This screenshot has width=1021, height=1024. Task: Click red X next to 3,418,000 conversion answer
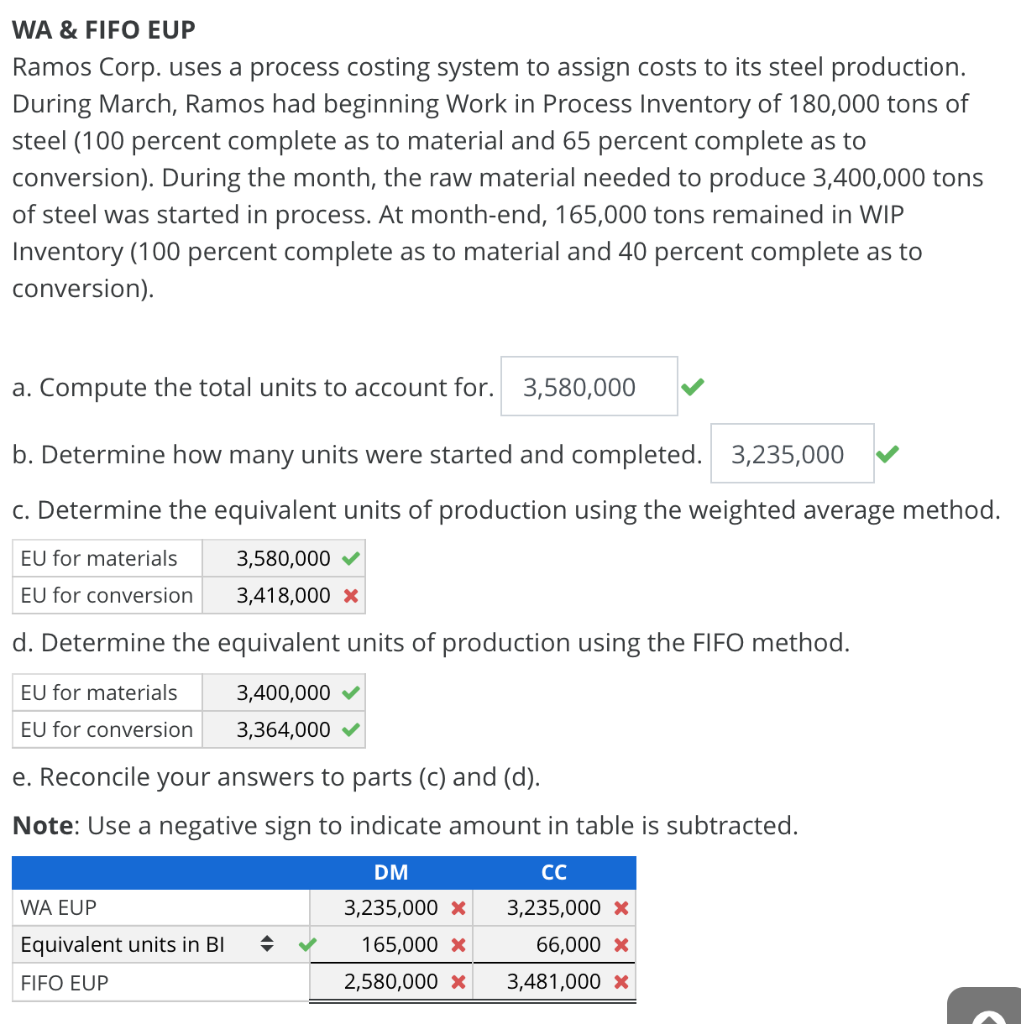pyautogui.click(x=352, y=596)
